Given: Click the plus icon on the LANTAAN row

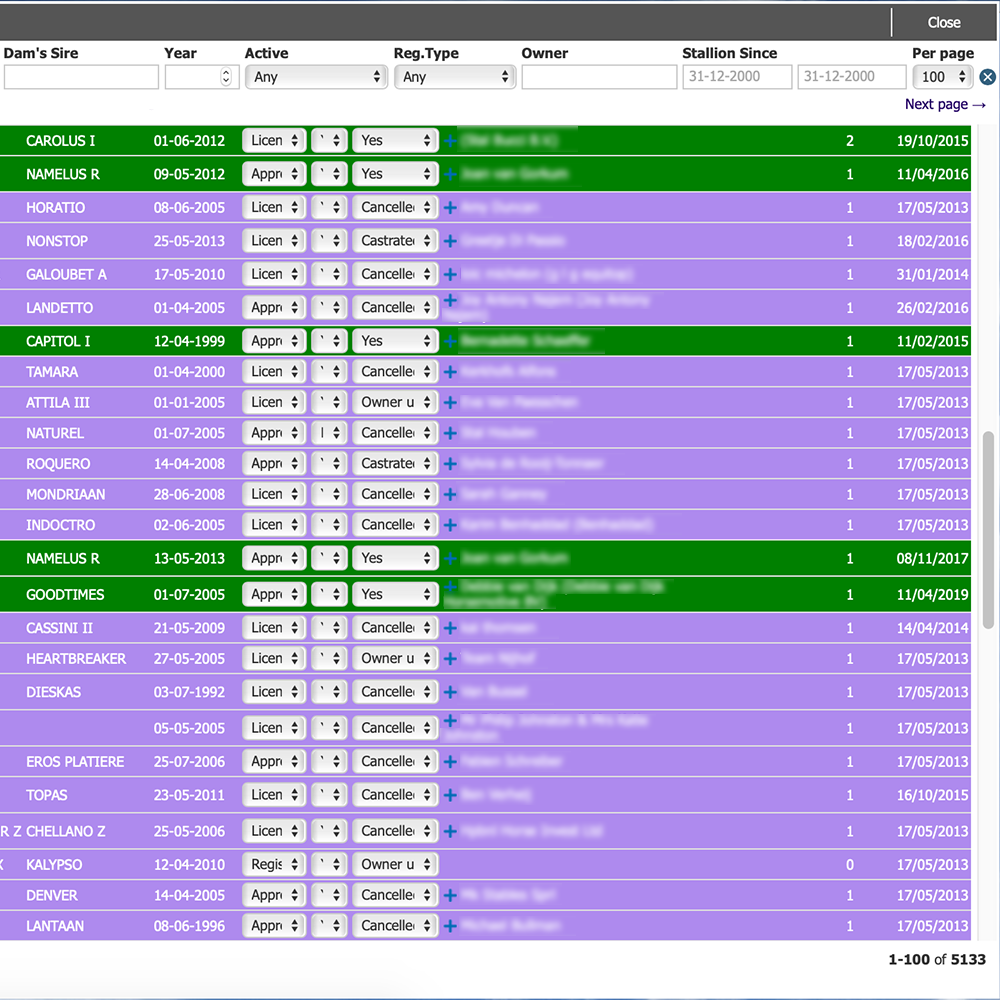Looking at the screenshot, I should click(x=450, y=926).
